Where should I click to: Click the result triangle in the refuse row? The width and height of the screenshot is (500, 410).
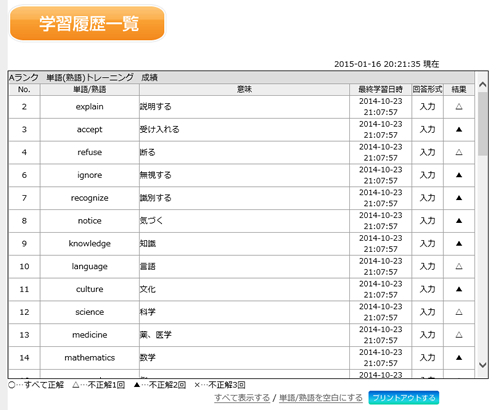coord(459,152)
